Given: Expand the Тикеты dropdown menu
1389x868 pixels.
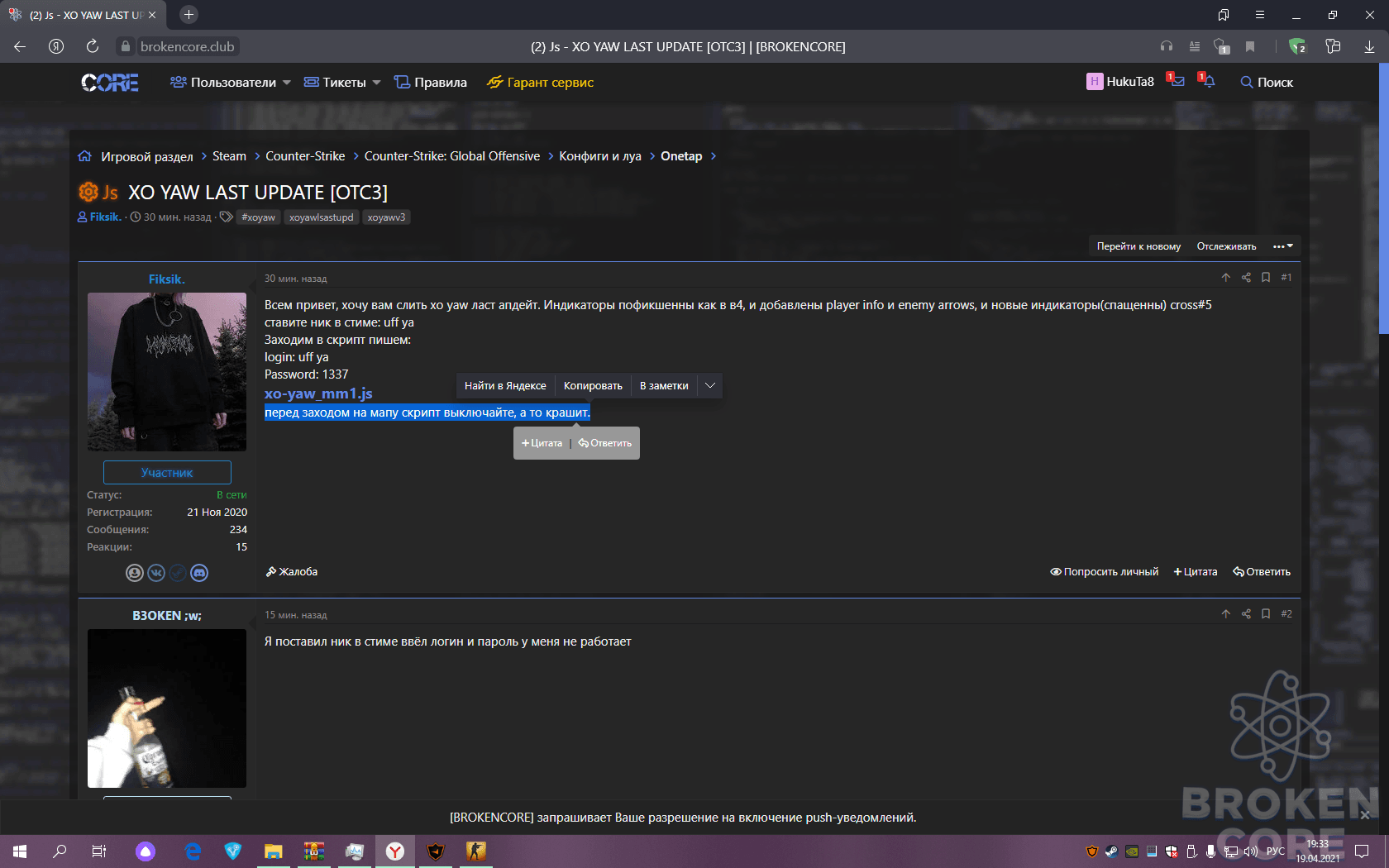Looking at the screenshot, I should (x=342, y=82).
